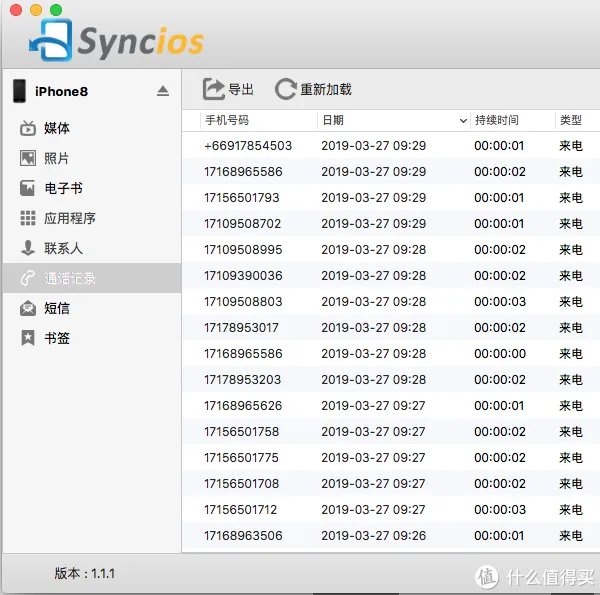Click duration 00:00:03 in the 17109508803 row
The height and width of the screenshot is (595, 600).
click(x=500, y=302)
